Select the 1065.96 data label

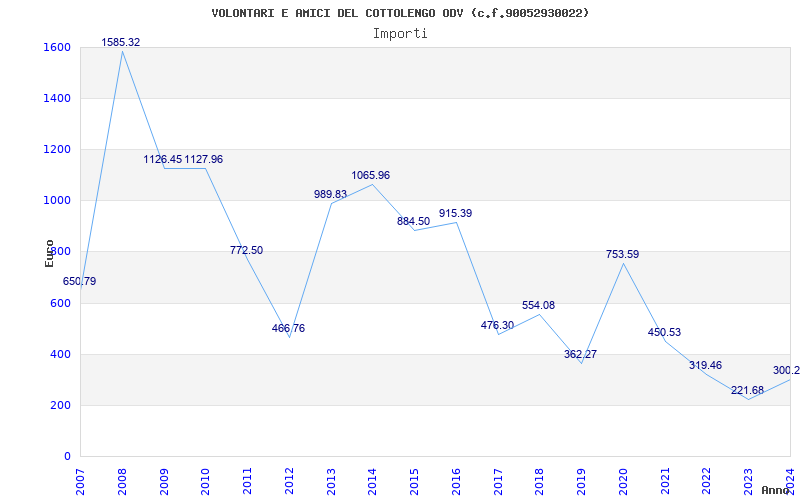click(371, 175)
